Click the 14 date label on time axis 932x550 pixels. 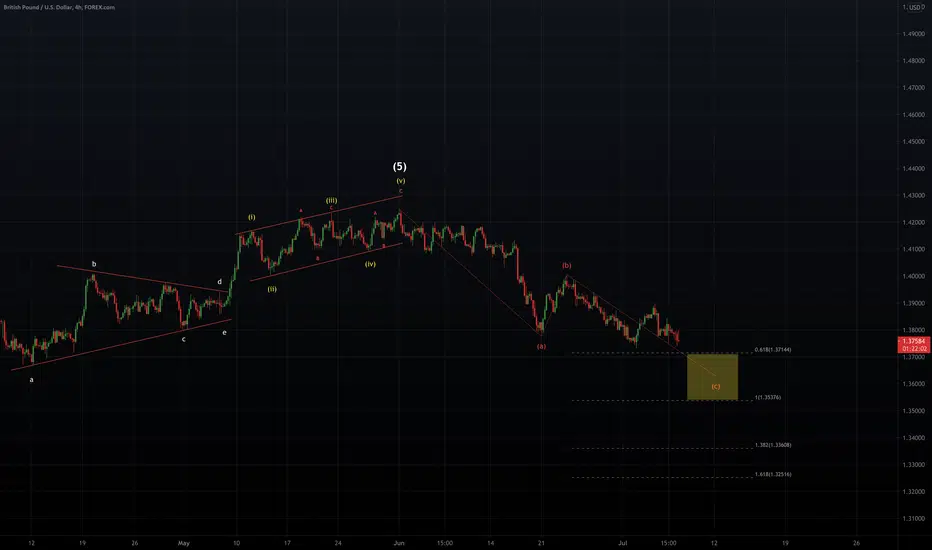490,543
